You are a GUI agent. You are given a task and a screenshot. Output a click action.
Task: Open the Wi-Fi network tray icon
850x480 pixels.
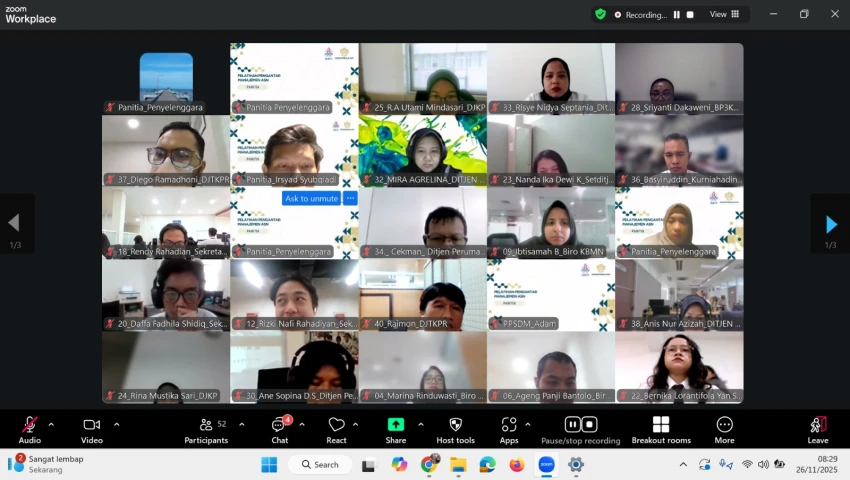pyautogui.click(x=748, y=464)
